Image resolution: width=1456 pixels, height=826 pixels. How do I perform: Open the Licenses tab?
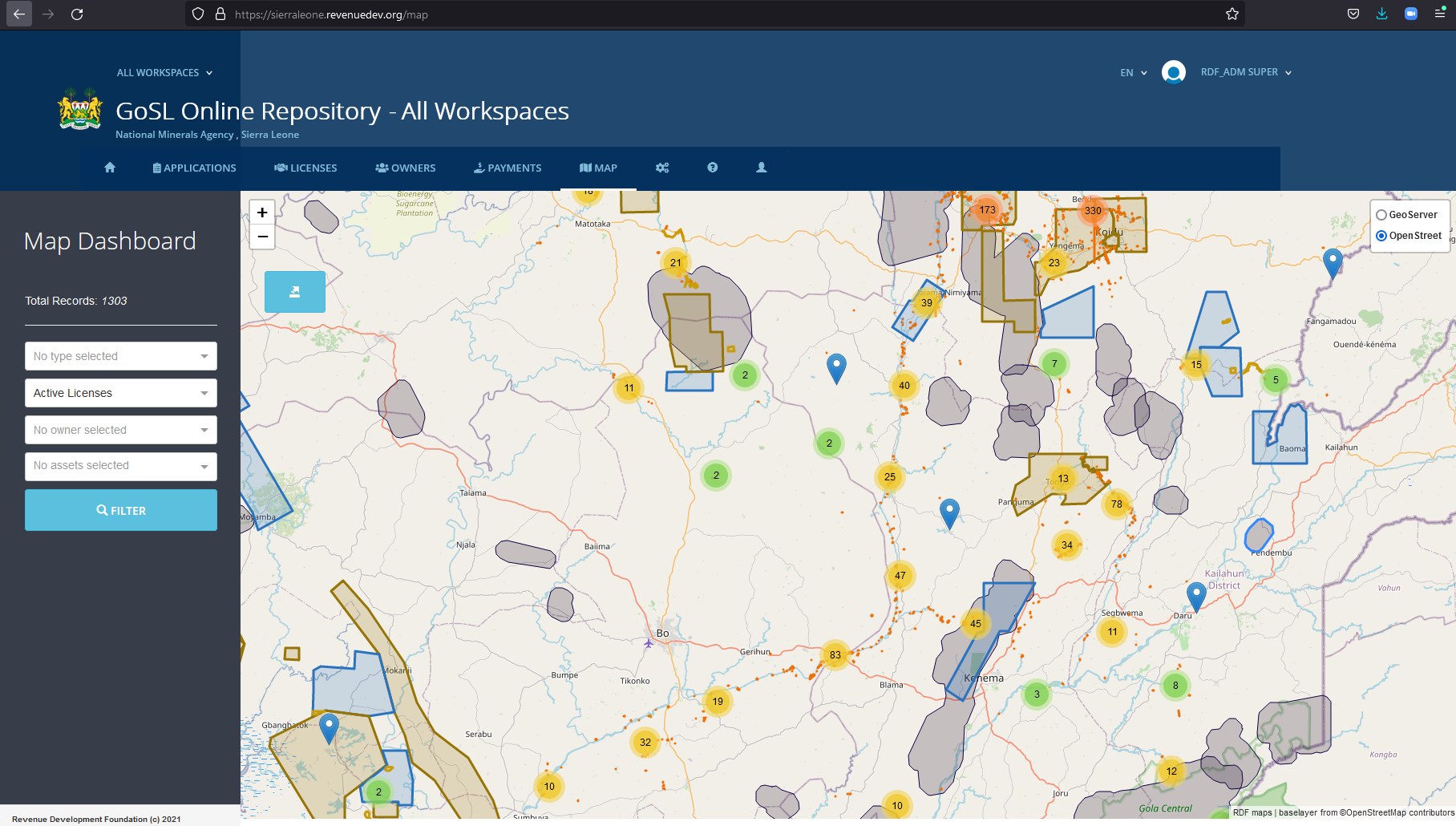click(x=305, y=168)
